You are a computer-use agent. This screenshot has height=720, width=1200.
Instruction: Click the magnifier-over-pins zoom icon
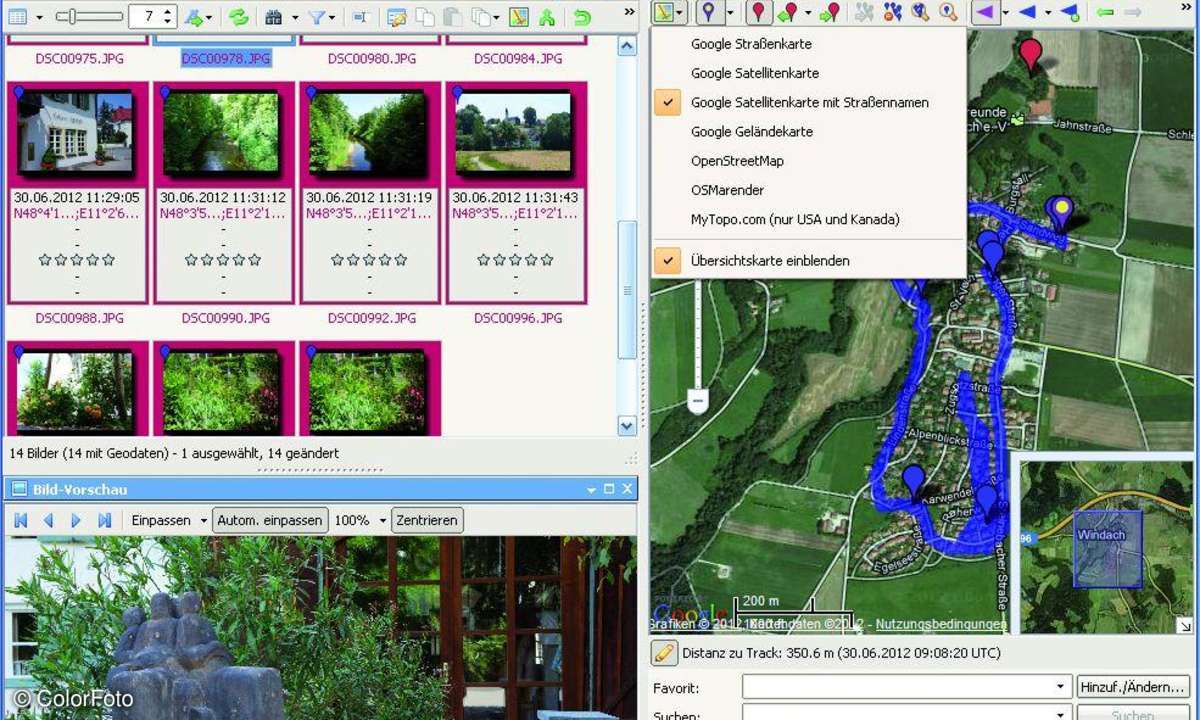point(920,13)
